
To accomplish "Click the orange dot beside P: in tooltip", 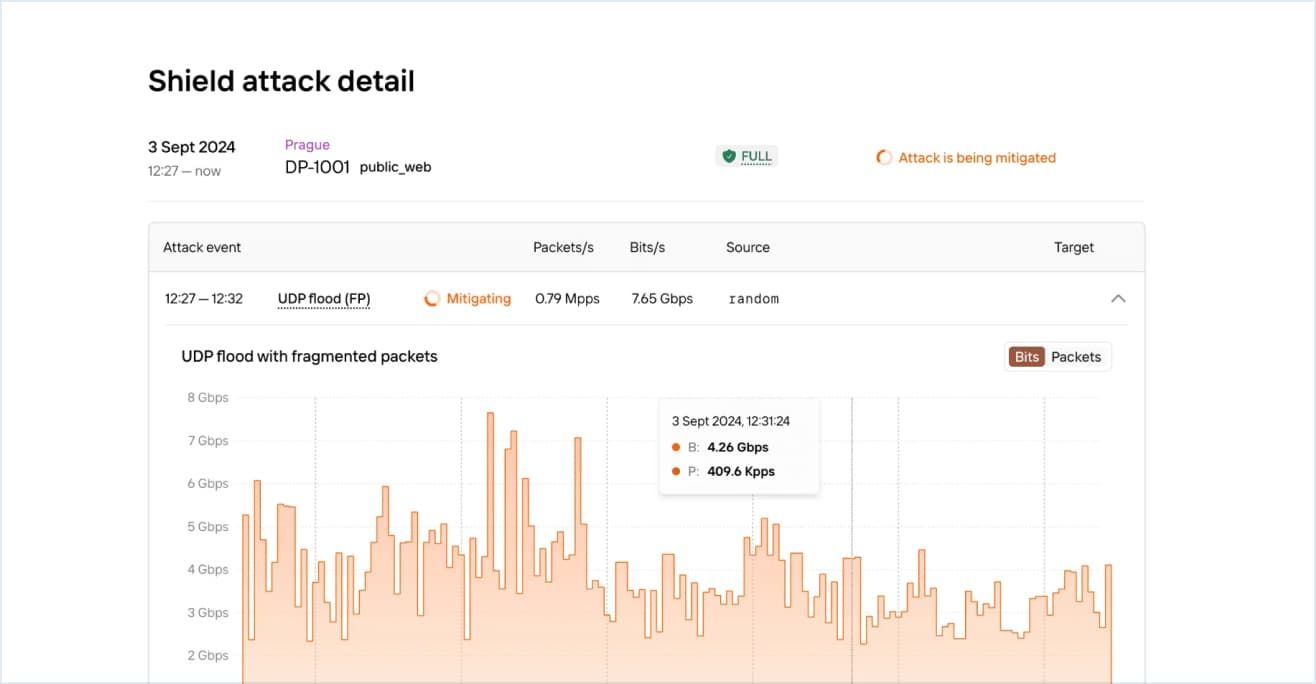I will (676, 471).
